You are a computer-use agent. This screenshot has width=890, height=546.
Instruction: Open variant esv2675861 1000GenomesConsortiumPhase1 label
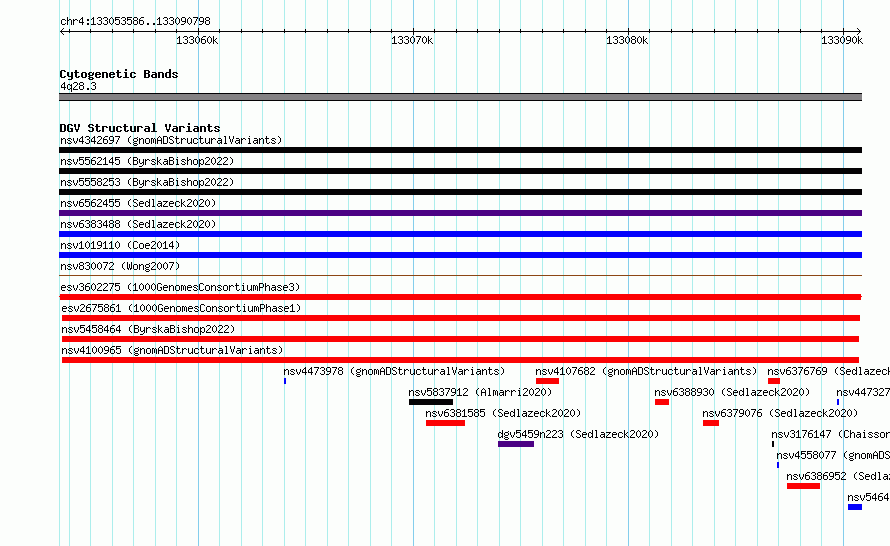pos(181,308)
